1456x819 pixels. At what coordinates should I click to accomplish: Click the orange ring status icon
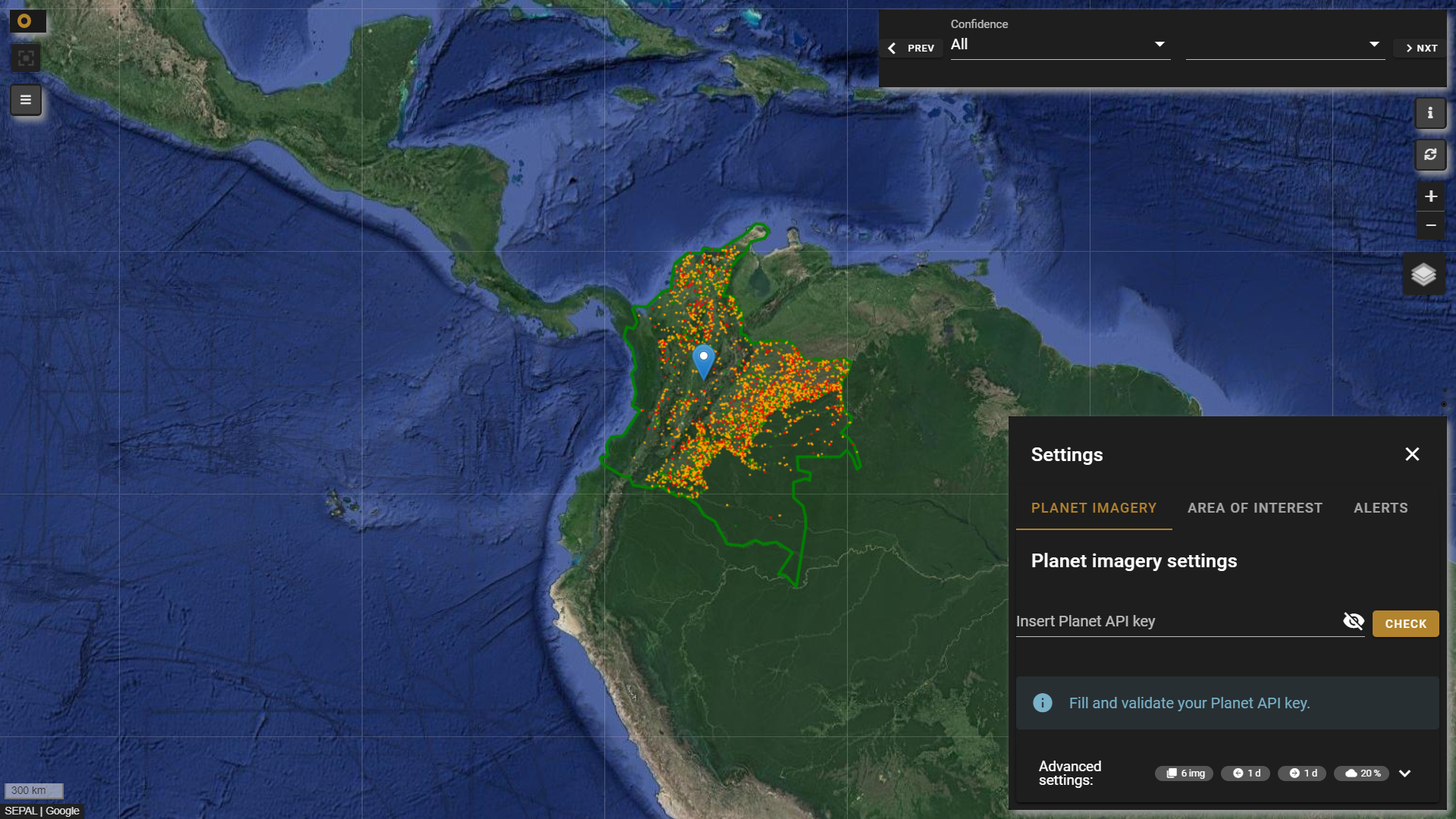click(x=25, y=21)
